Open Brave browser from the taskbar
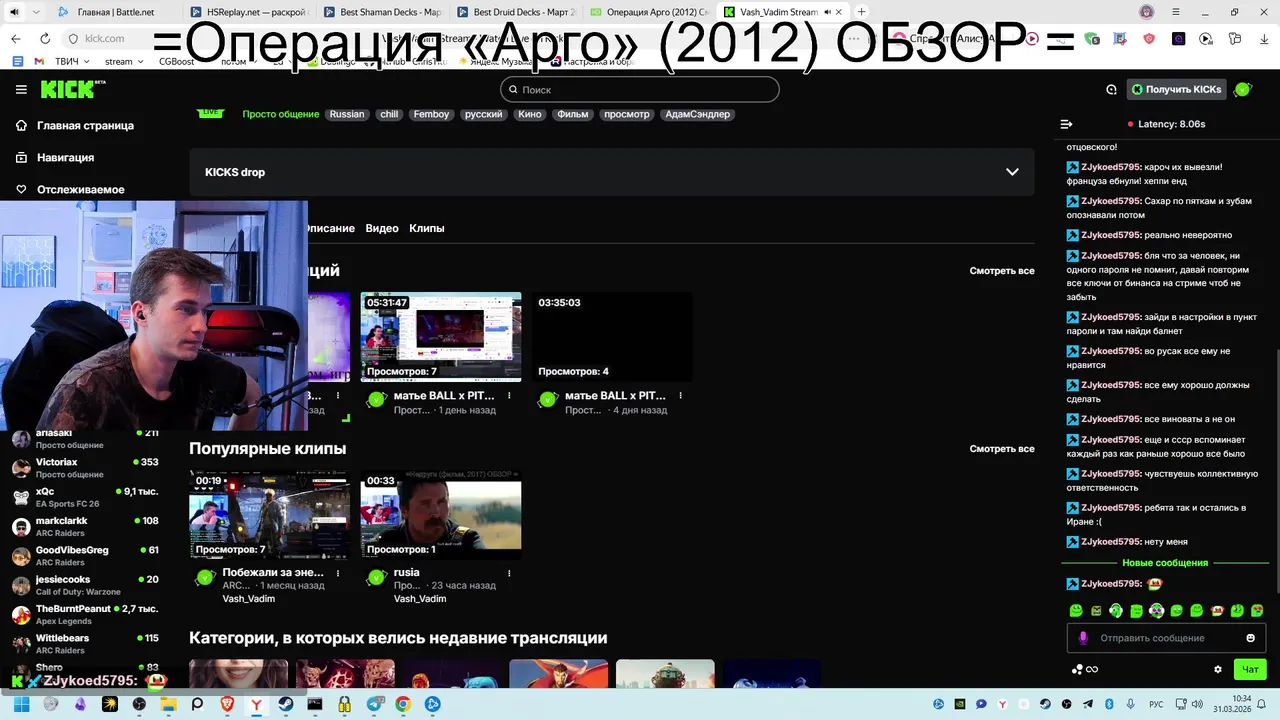This screenshot has width=1280, height=720. pyautogui.click(x=227, y=704)
